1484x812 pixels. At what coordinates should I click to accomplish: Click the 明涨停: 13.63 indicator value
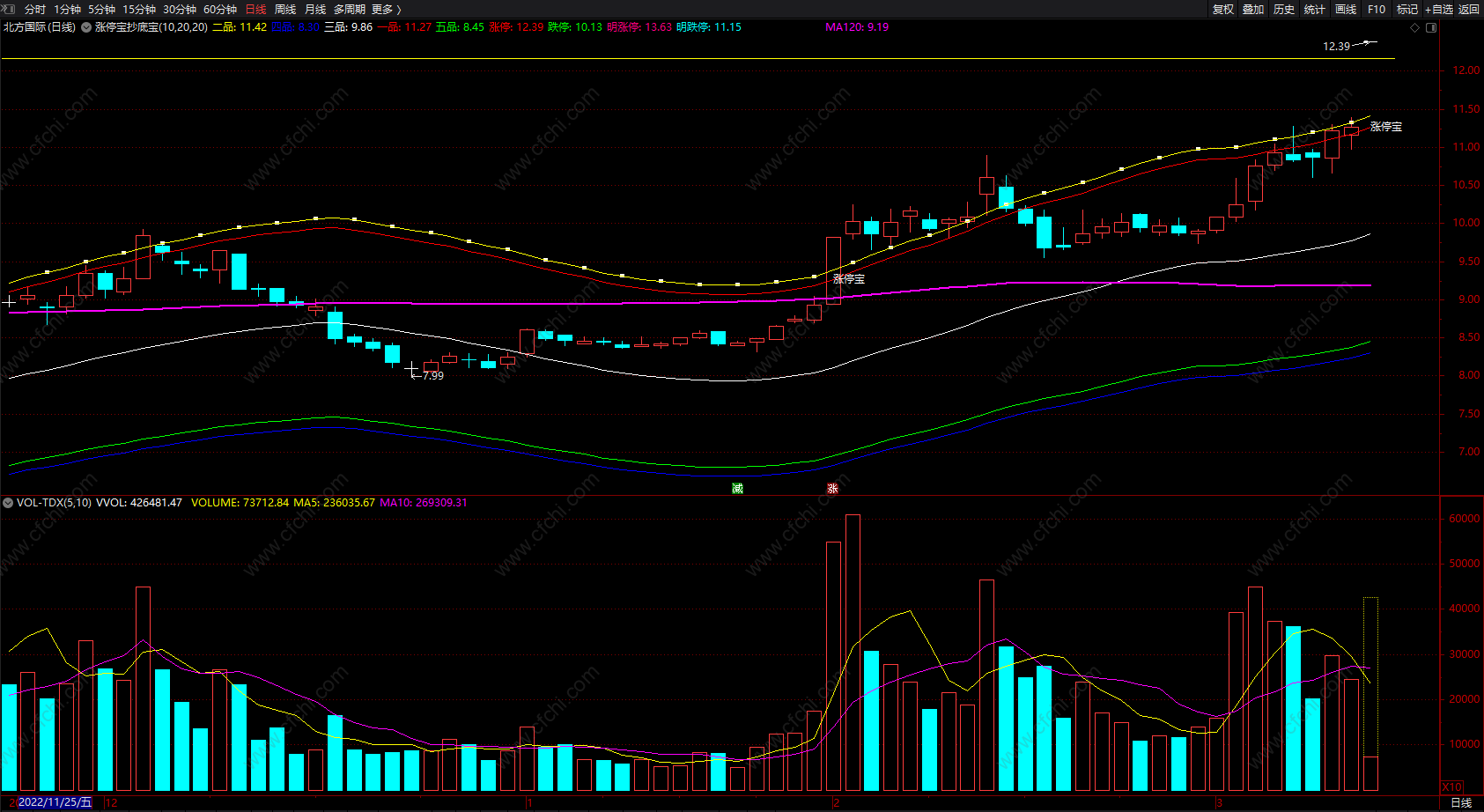pyautogui.click(x=639, y=27)
